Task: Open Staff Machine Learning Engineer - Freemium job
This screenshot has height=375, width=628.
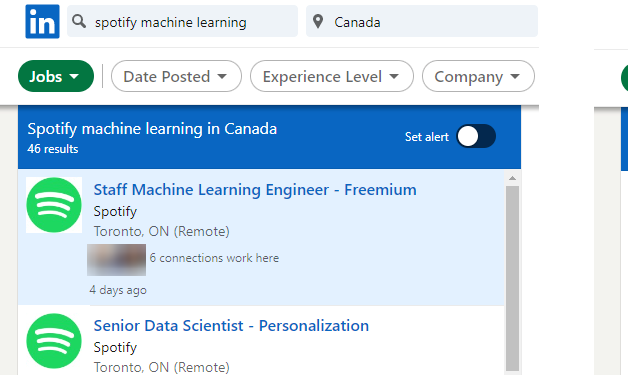Action: (255, 190)
